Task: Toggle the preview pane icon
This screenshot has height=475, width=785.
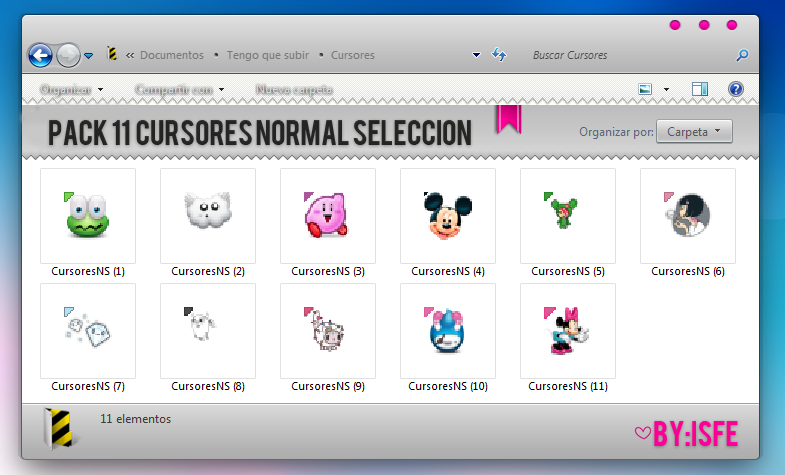Action: point(700,89)
